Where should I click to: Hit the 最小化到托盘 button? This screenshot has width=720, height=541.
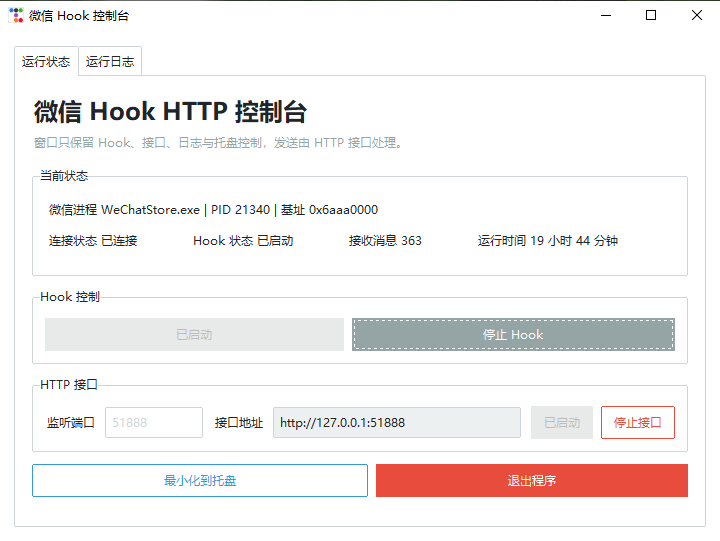(x=200, y=481)
